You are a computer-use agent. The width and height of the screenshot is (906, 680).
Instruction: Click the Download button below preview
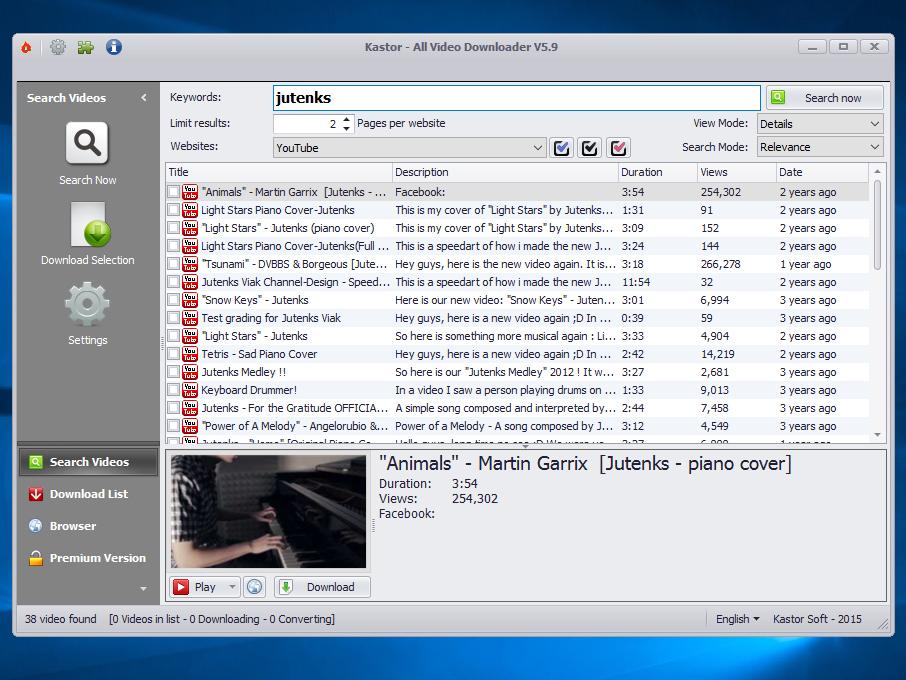pyautogui.click(x=322, y=587)
